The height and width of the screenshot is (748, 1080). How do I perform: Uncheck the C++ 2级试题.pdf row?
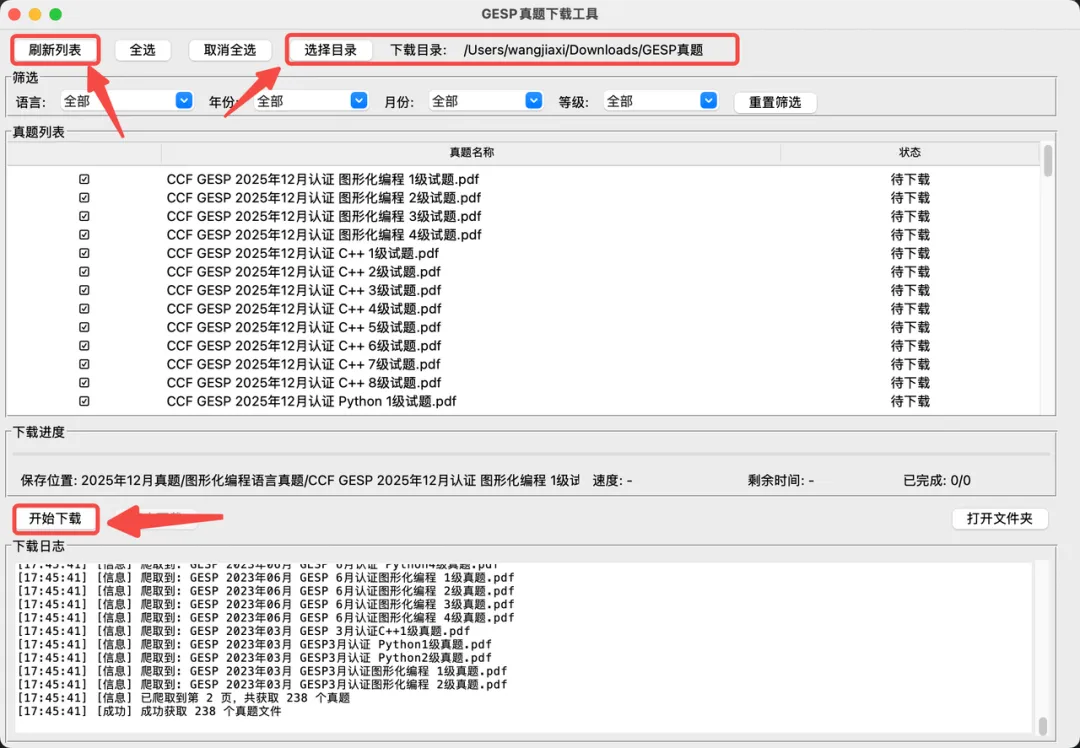[84, 271]
